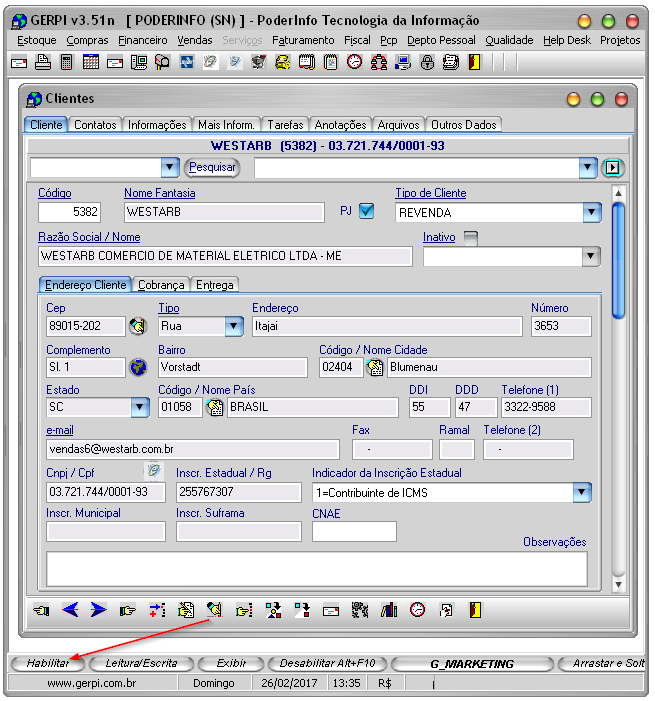
Task: Click the red clock icon in main toolbar
Action: click(355, 62)
